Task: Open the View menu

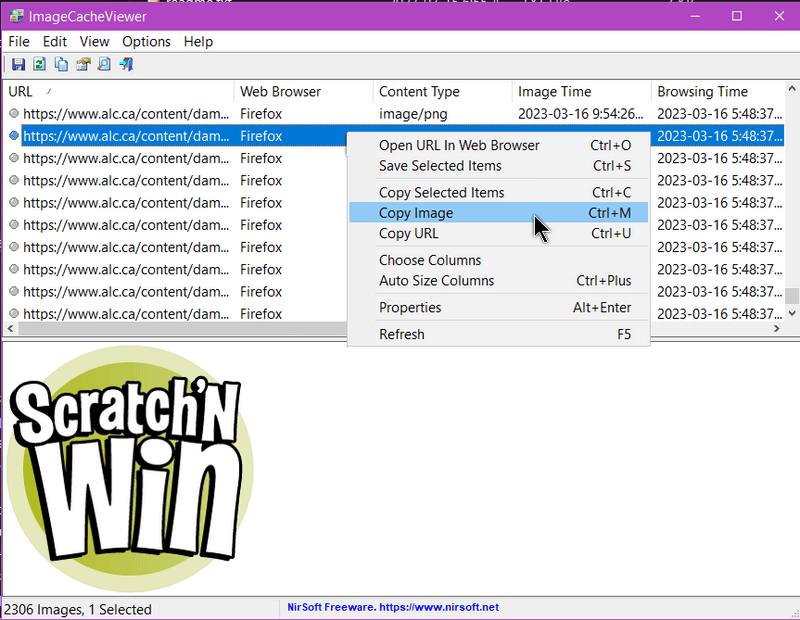Action: coord(94,41)
